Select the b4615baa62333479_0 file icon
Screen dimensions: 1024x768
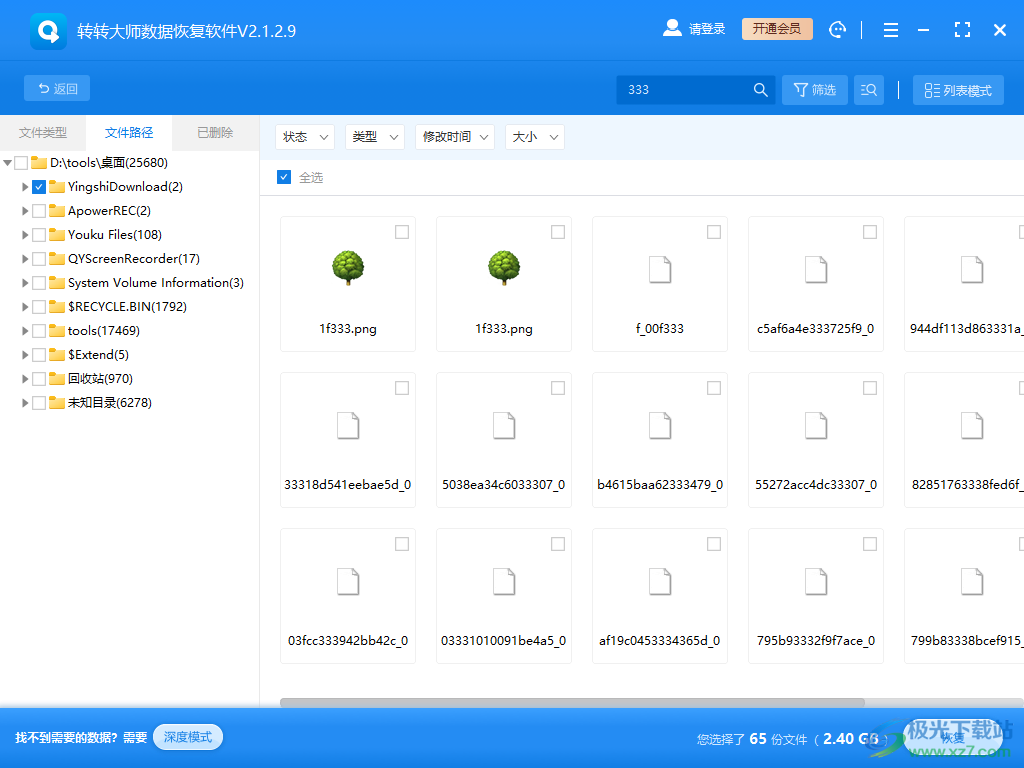(660, 426)
